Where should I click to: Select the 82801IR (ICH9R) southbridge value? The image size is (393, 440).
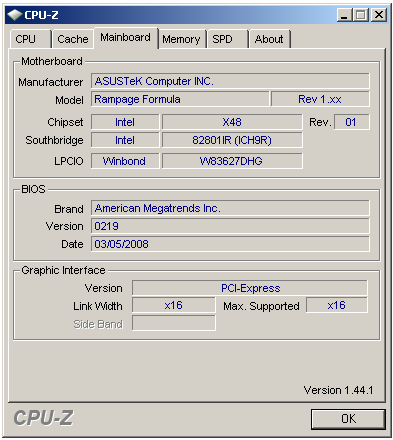tap(232, 140)
